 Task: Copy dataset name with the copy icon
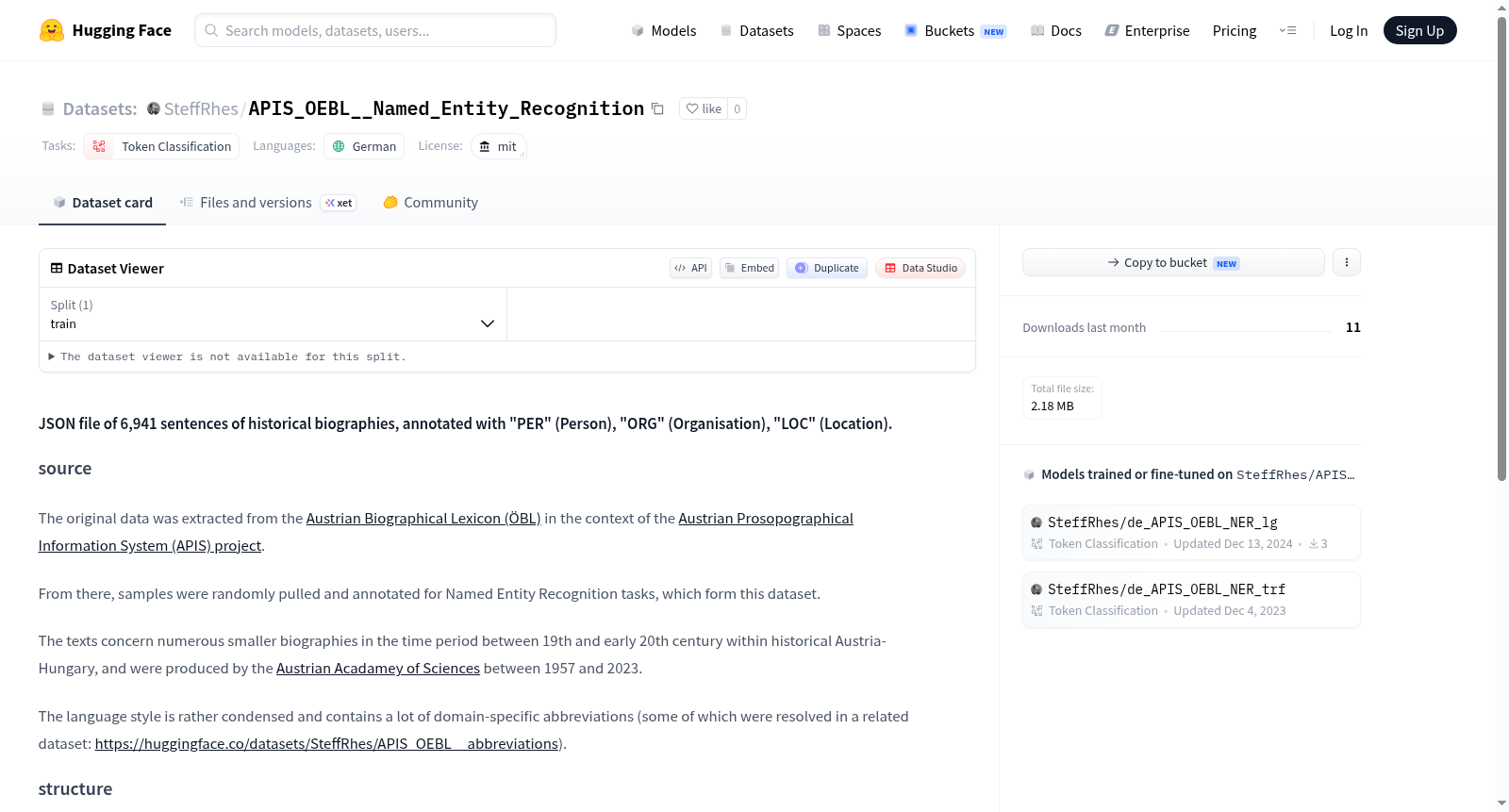click(657, 109)
